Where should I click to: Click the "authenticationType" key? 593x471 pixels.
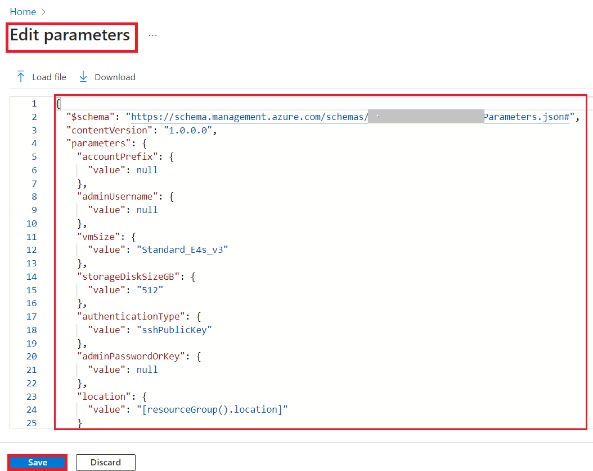pos(131,317)
